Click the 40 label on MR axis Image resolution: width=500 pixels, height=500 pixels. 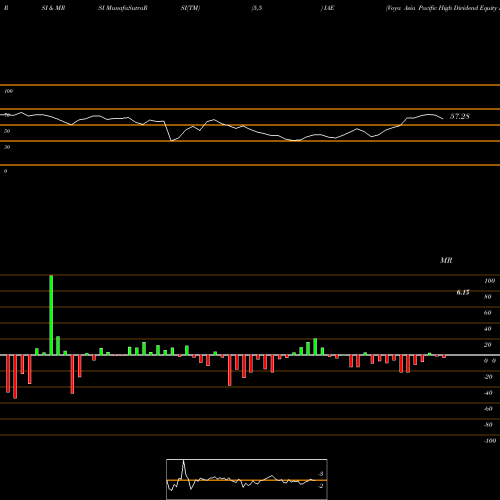pos(487,329)
